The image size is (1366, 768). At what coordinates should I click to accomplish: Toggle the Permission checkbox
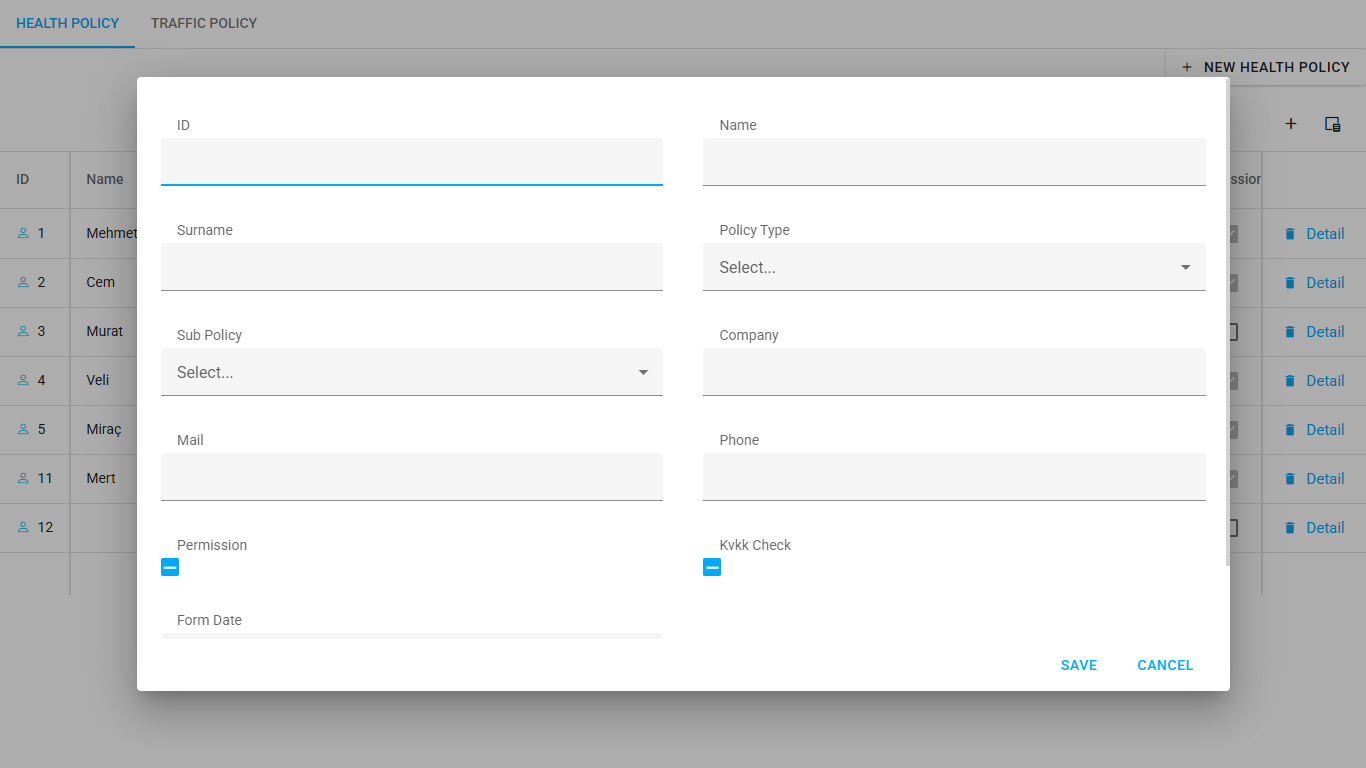pos(170,567)
